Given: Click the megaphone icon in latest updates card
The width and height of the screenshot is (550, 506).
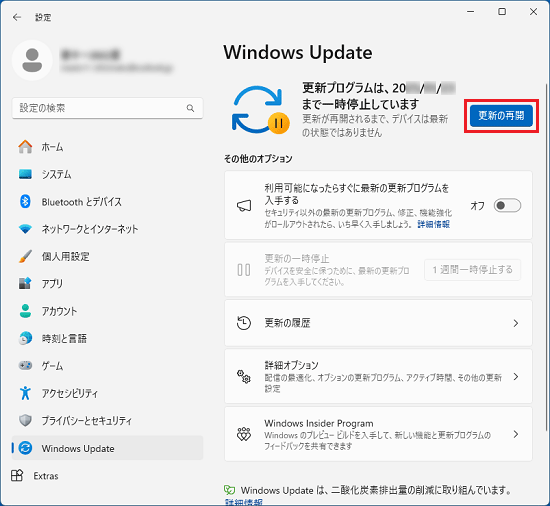Looking at the screenshot, I should pyautogui.click(x=244, y=205).
